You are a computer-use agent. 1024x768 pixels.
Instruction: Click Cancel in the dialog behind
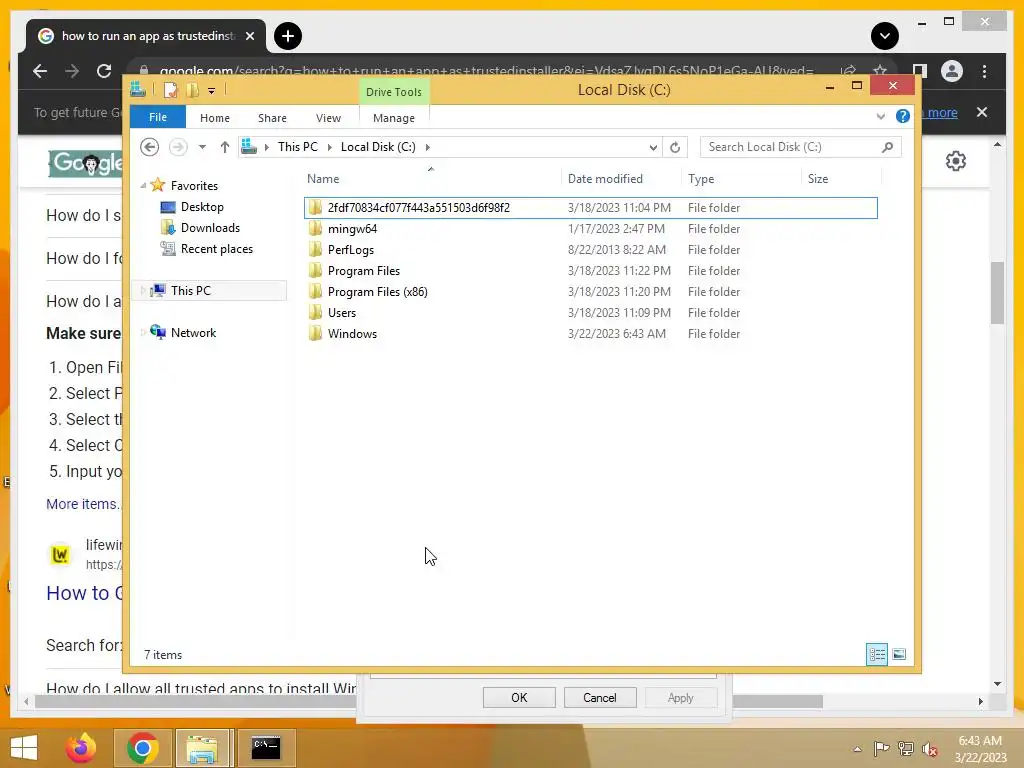(600, 697)
